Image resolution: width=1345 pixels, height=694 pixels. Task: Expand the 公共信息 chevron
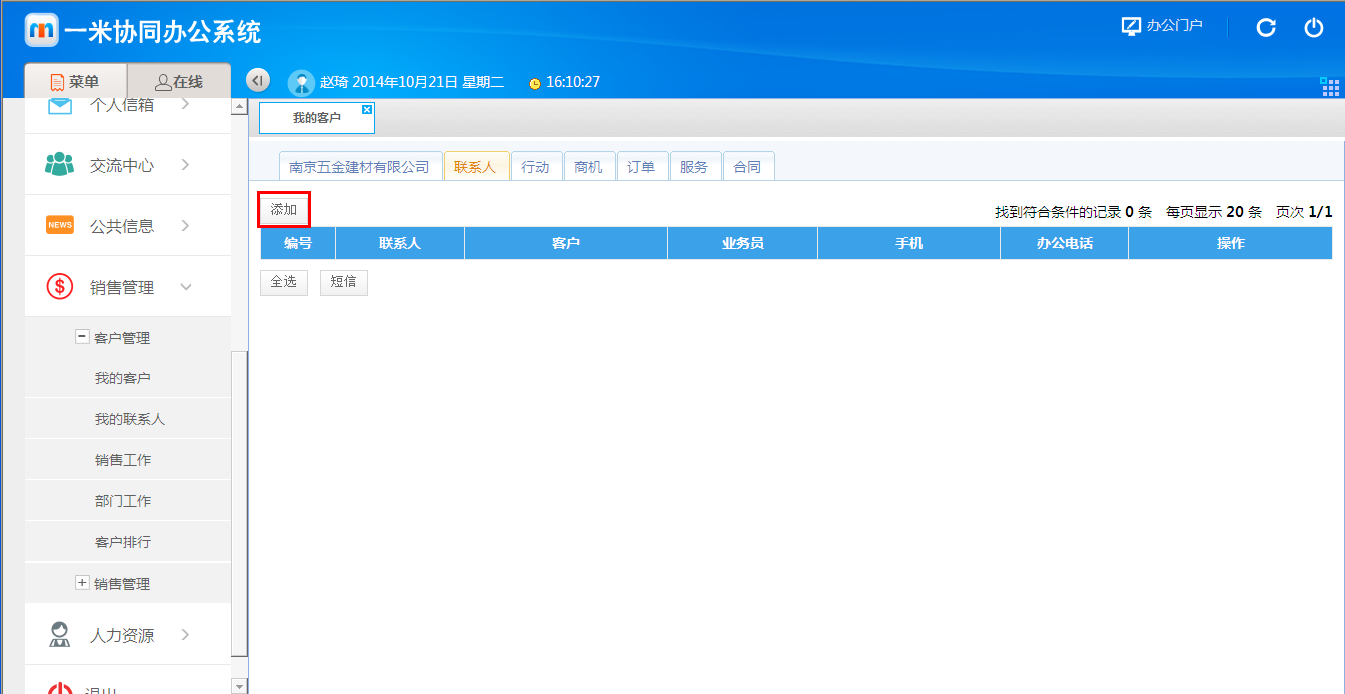[x=185, y=226]
